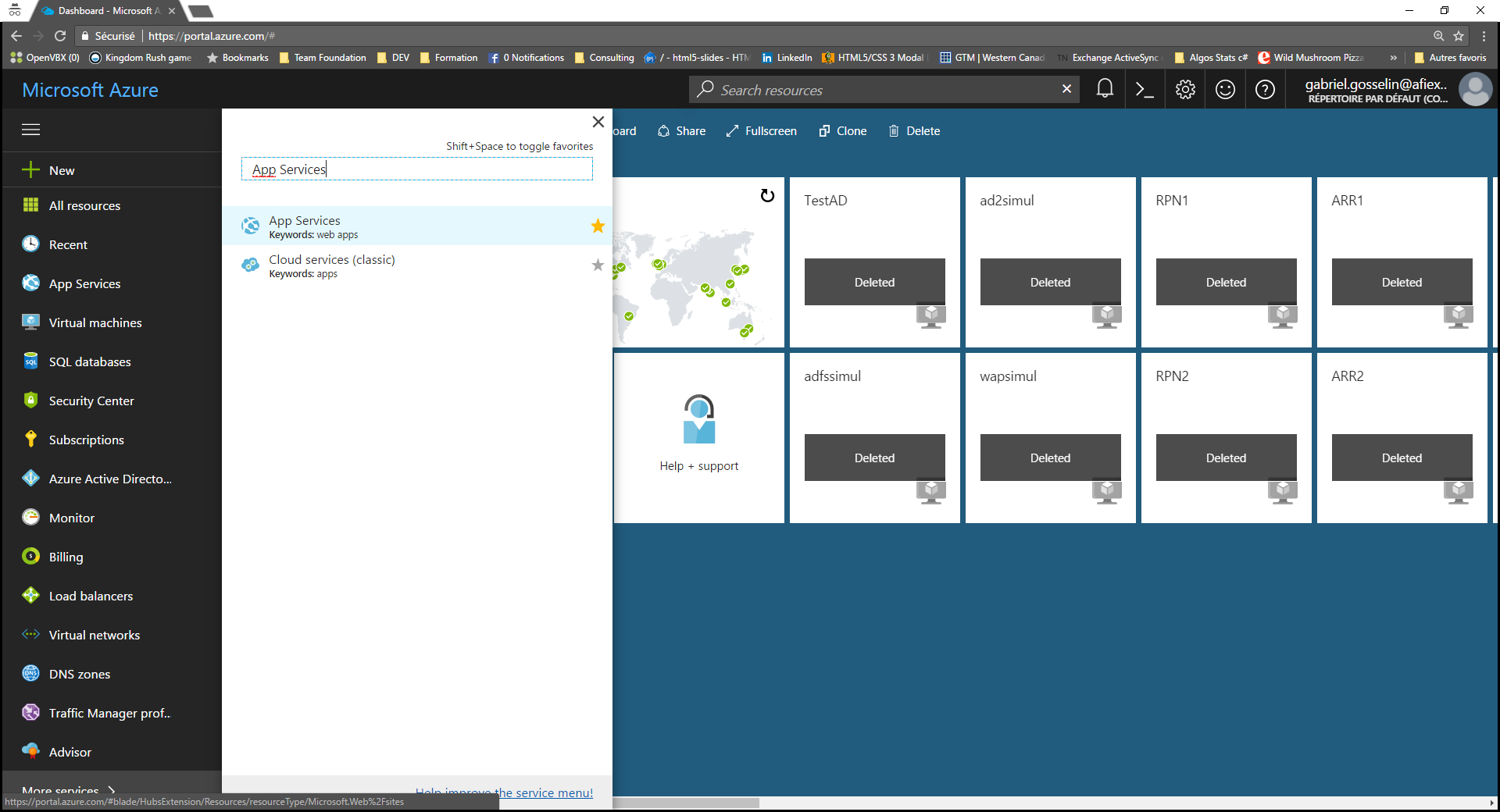Viewport: 1500px width, 812px height.
Task: Unfavorite App Services with the gold star
Action: [x=598, y=226]
